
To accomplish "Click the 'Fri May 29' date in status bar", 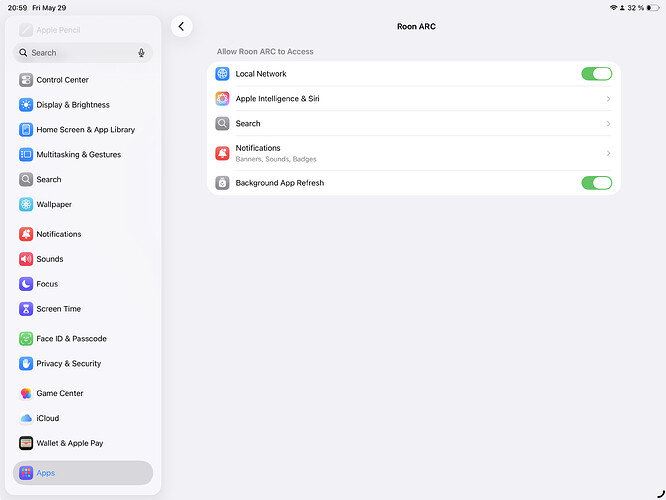I will point(49,8).
